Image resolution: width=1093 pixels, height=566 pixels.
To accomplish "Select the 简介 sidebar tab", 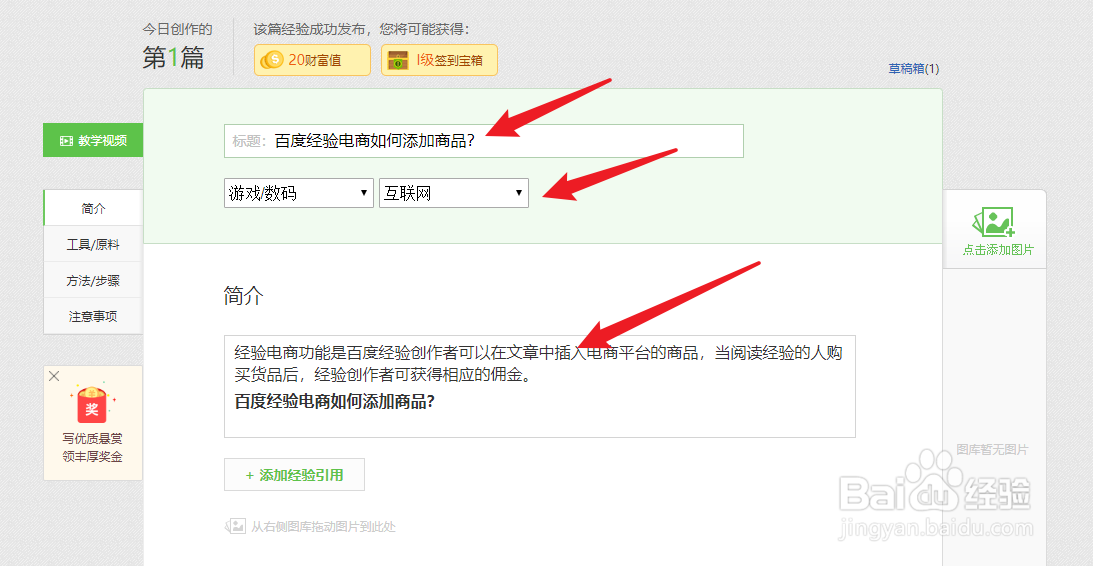I will pos(93,208).
